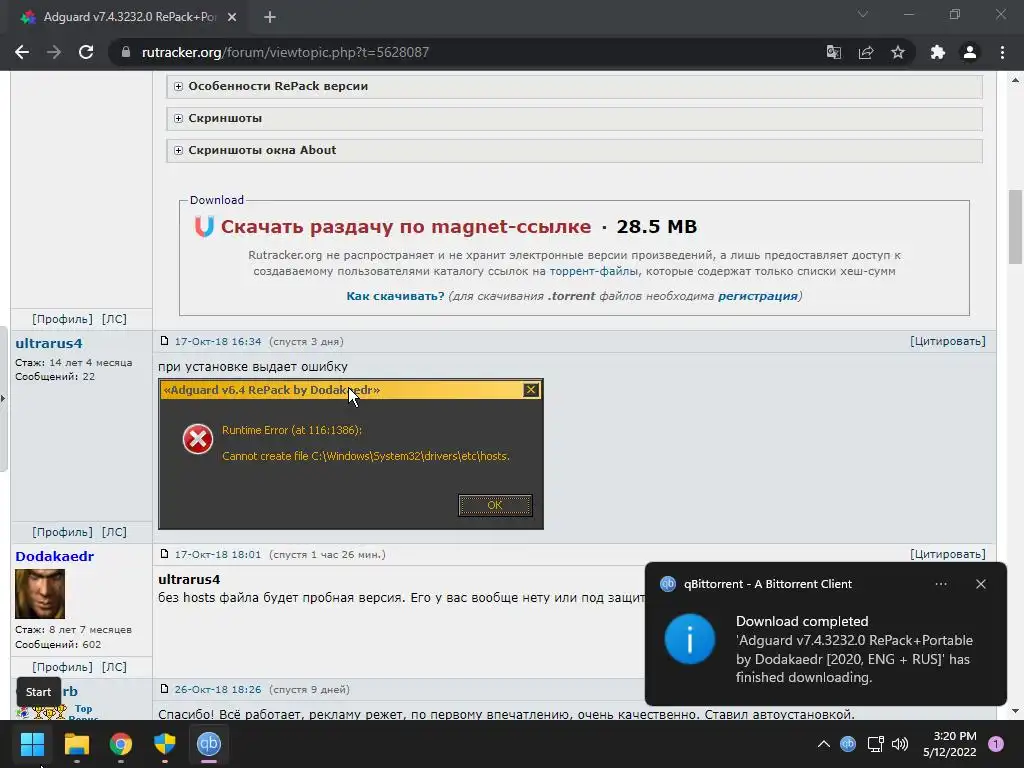Share this page icon

pos(866,52)
